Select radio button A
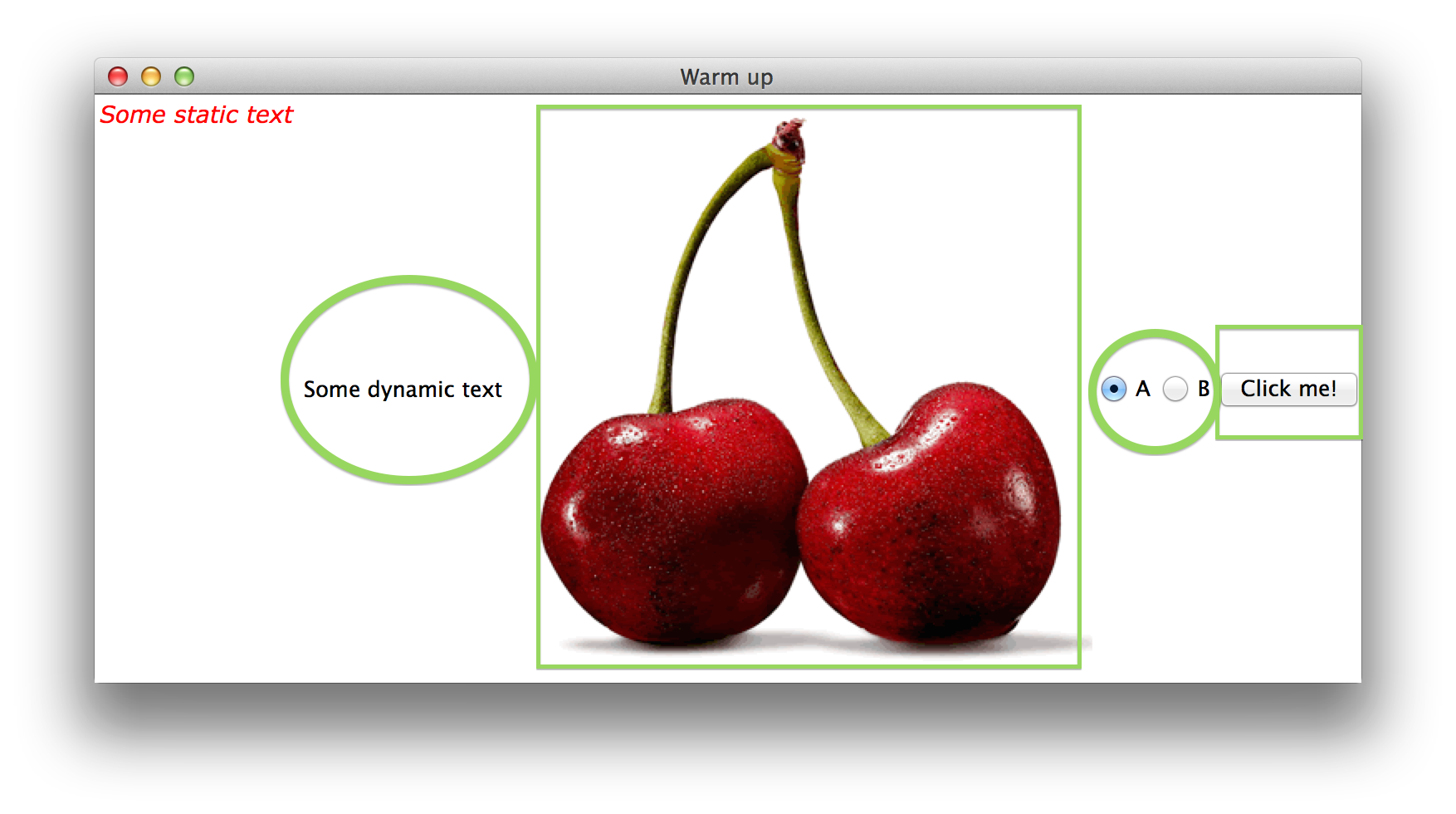Image resolution: width=1456 pixels, height=814 pixels. (1113, 389)
